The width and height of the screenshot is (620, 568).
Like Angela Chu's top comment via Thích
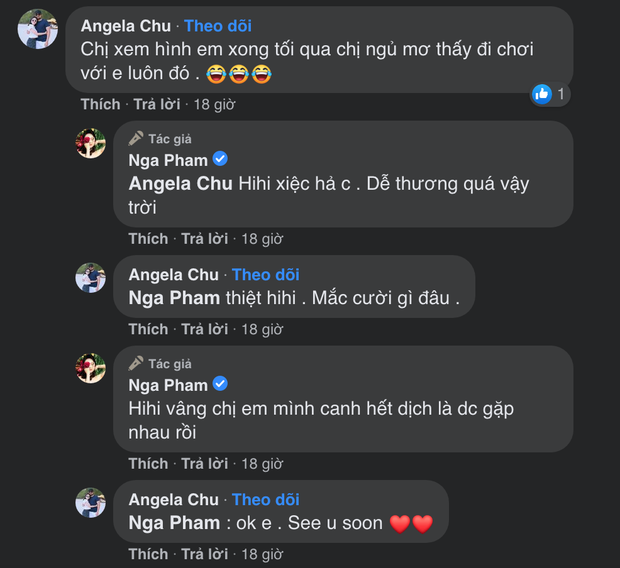[x=100, y=104]
